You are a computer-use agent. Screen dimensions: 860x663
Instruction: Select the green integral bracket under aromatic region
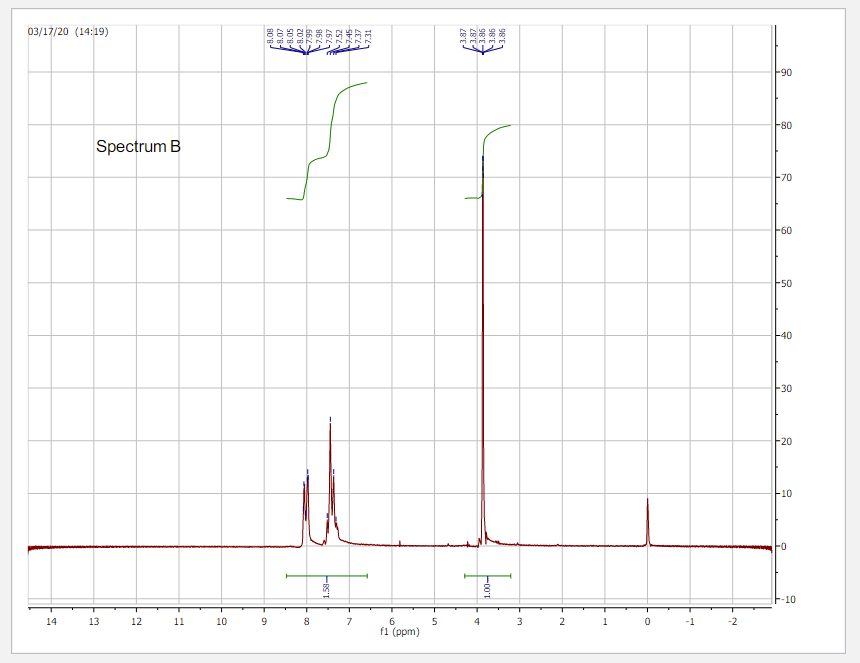point(325,575)
